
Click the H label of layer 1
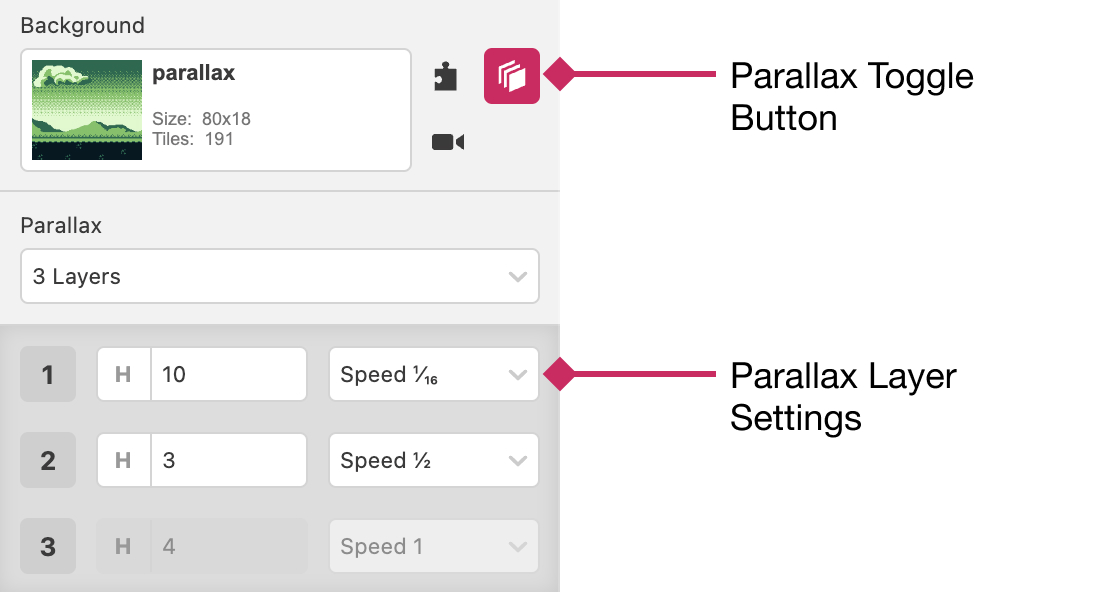(124, 375)
